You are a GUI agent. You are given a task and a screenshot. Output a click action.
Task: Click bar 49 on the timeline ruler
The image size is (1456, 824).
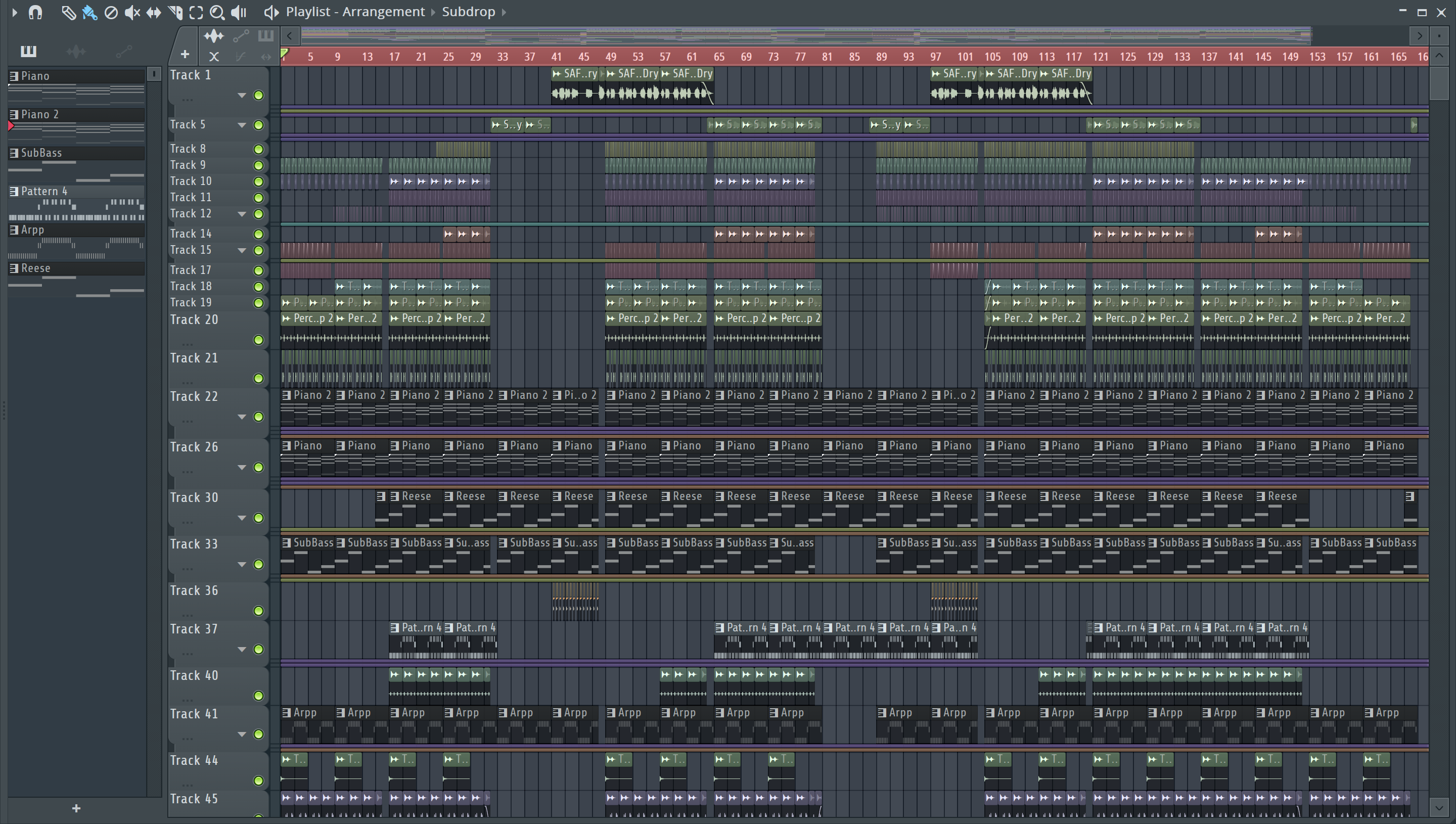pyautogui.click(x=611, y=57)
